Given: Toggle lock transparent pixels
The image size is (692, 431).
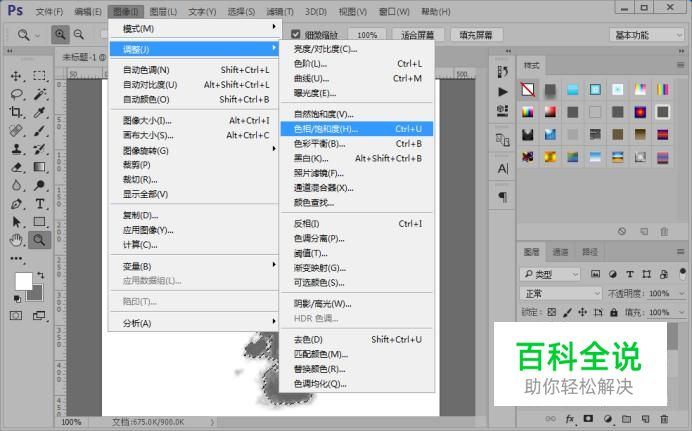Looking at the screenshot, I should pos(552,312).
